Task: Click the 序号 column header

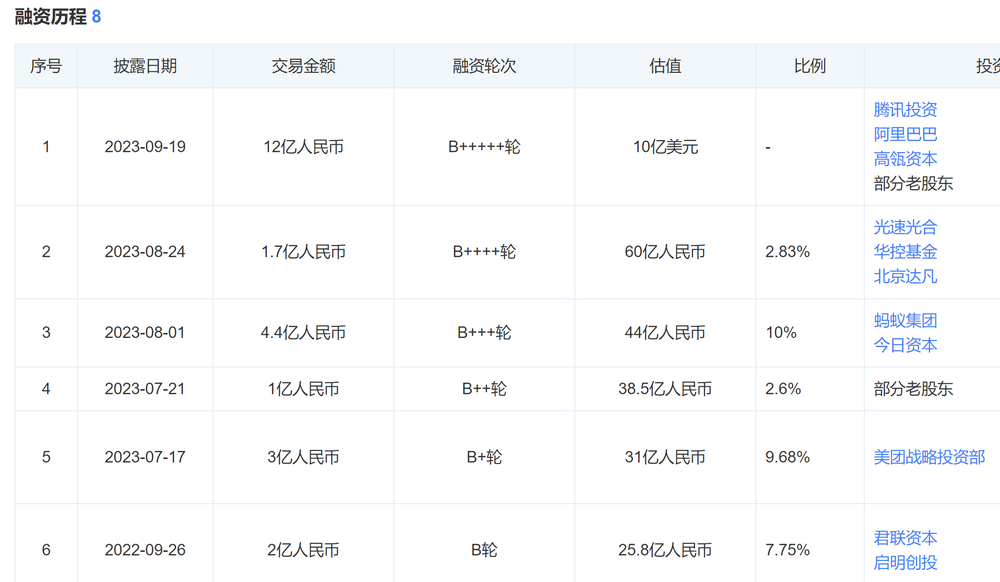Action: (x=46, y=66)
